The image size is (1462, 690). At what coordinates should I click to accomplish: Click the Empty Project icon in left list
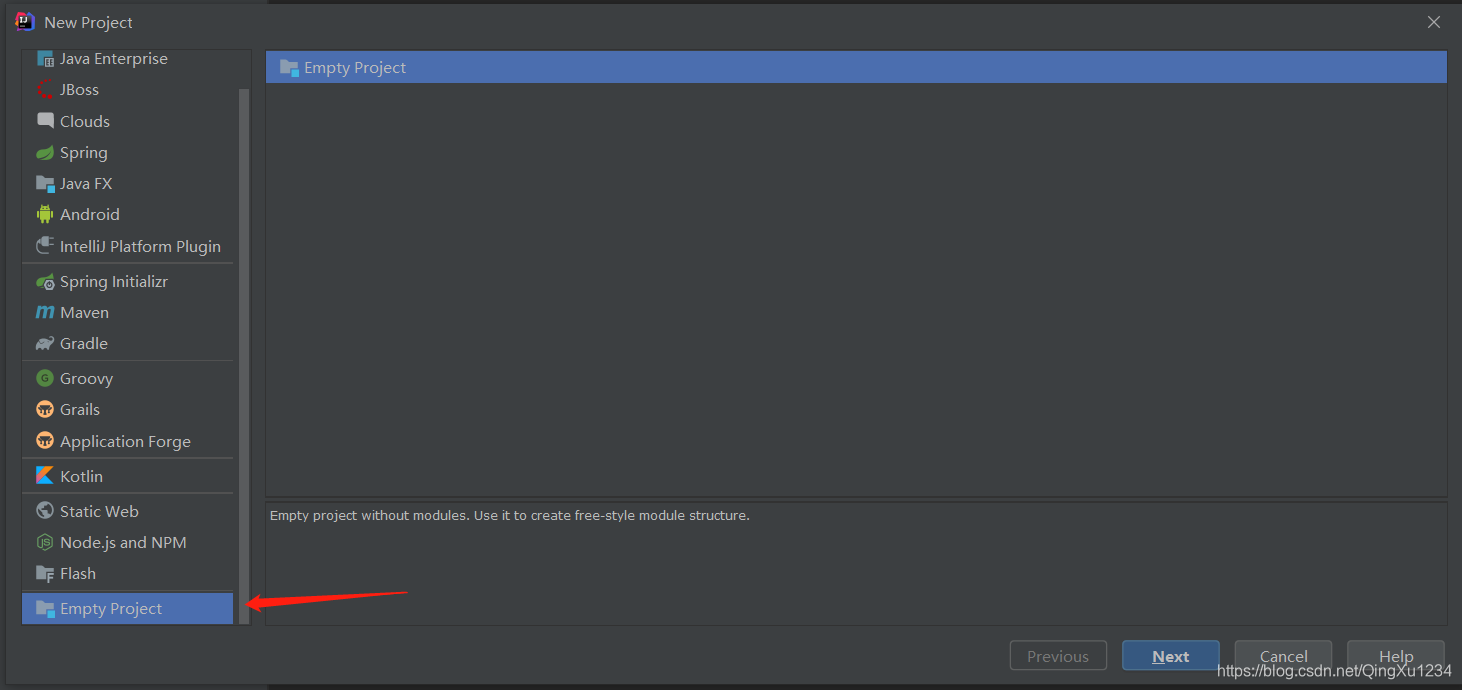pos(45,609)
